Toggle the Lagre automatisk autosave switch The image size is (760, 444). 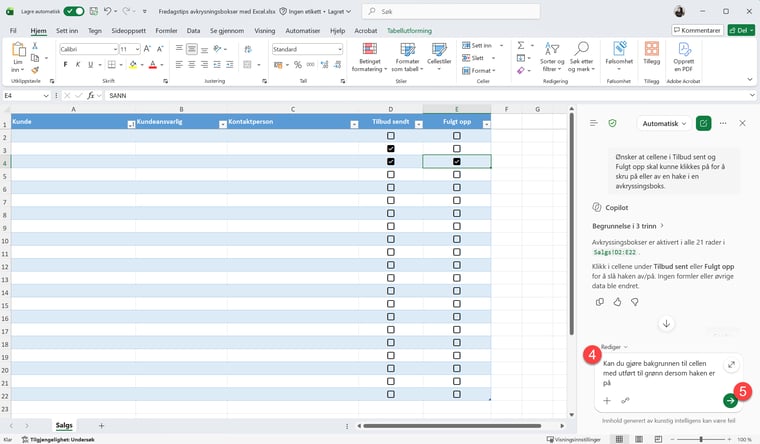(74, 11)
